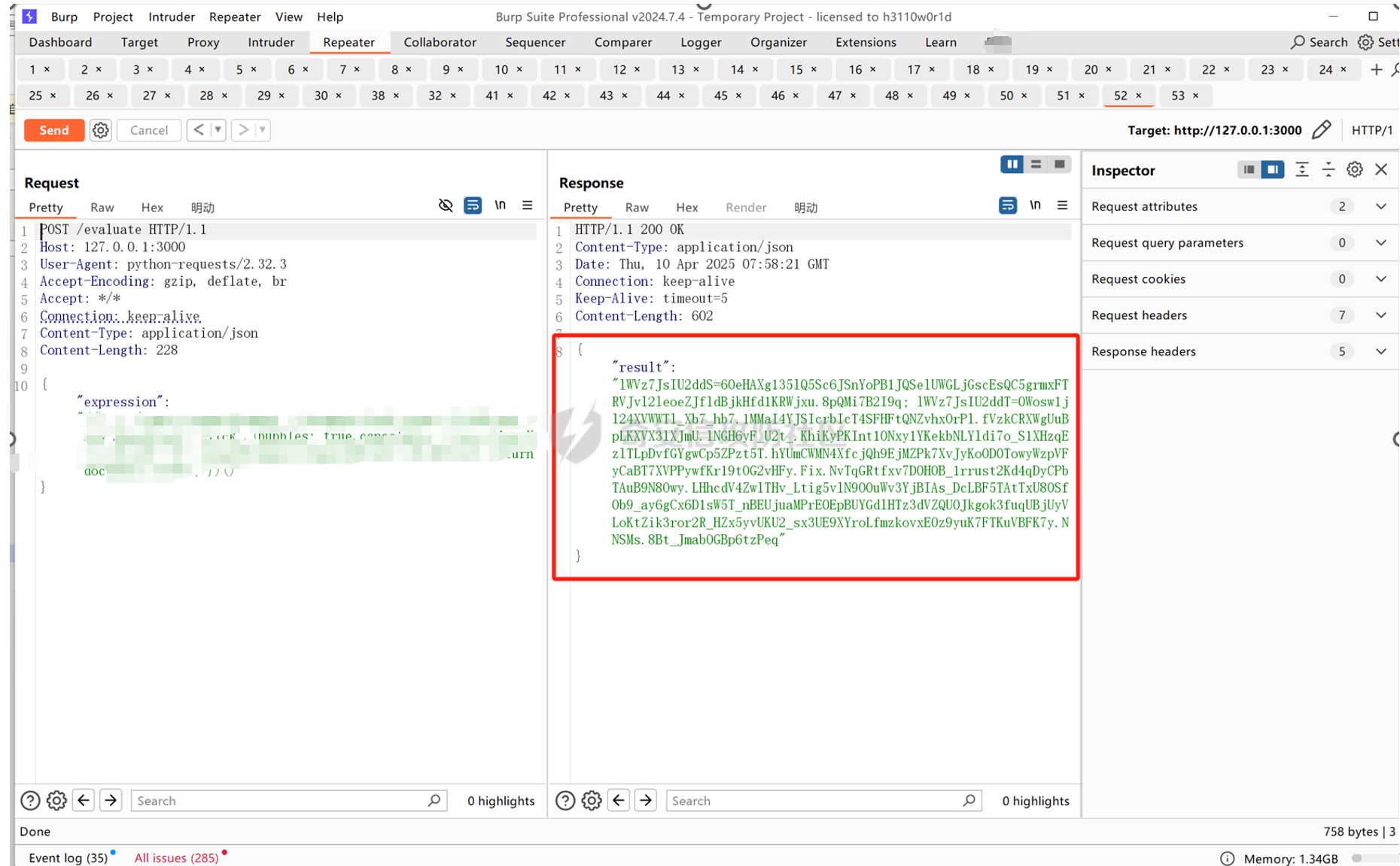Switch Inspector to right-docked layout icon
The height and width of the screenshot is (866, 1400).
1272,170
